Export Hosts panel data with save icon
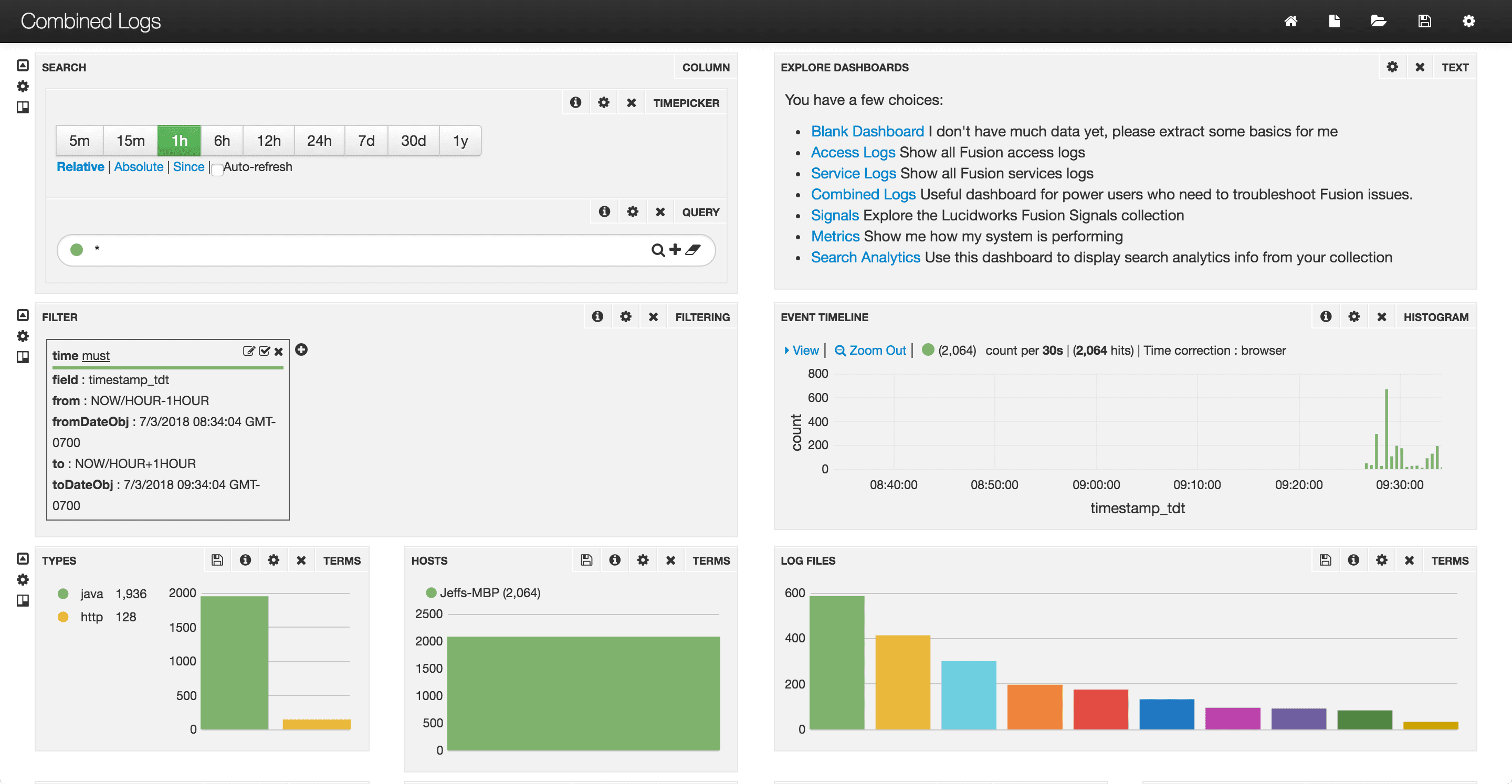Image resolution: width=1512 pixels, height=784 pixels. (x=586, y=560)
